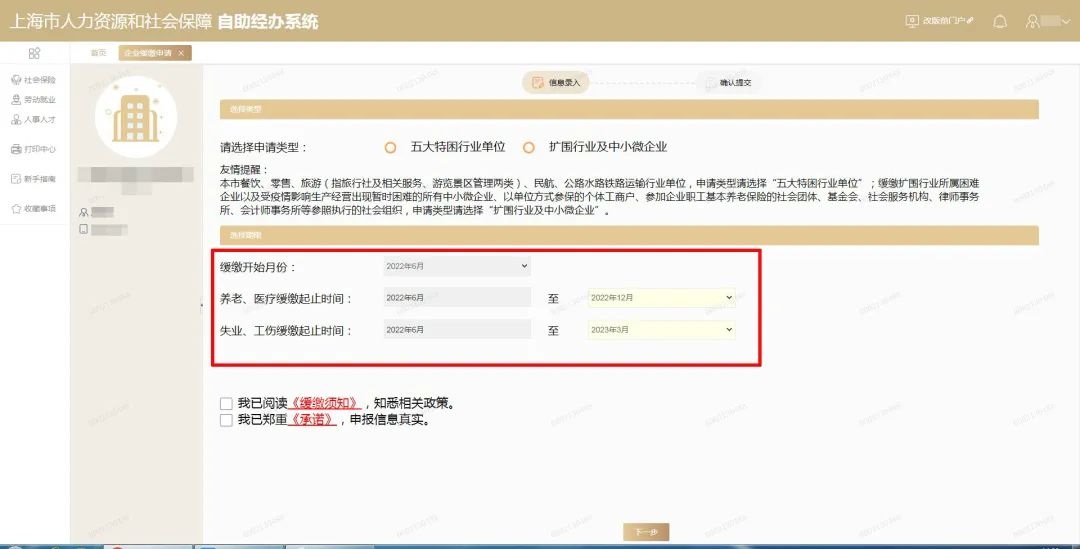
Task: Open the 《缓缴须知》 link
Action: pos(325,404)
